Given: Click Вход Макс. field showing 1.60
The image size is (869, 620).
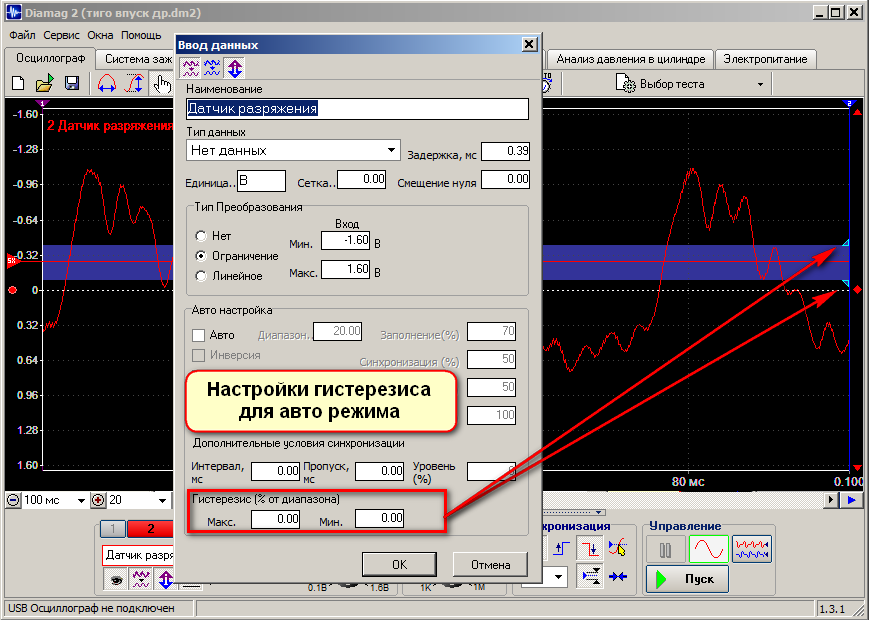Looking at the screenshot, I should point(346,269).
